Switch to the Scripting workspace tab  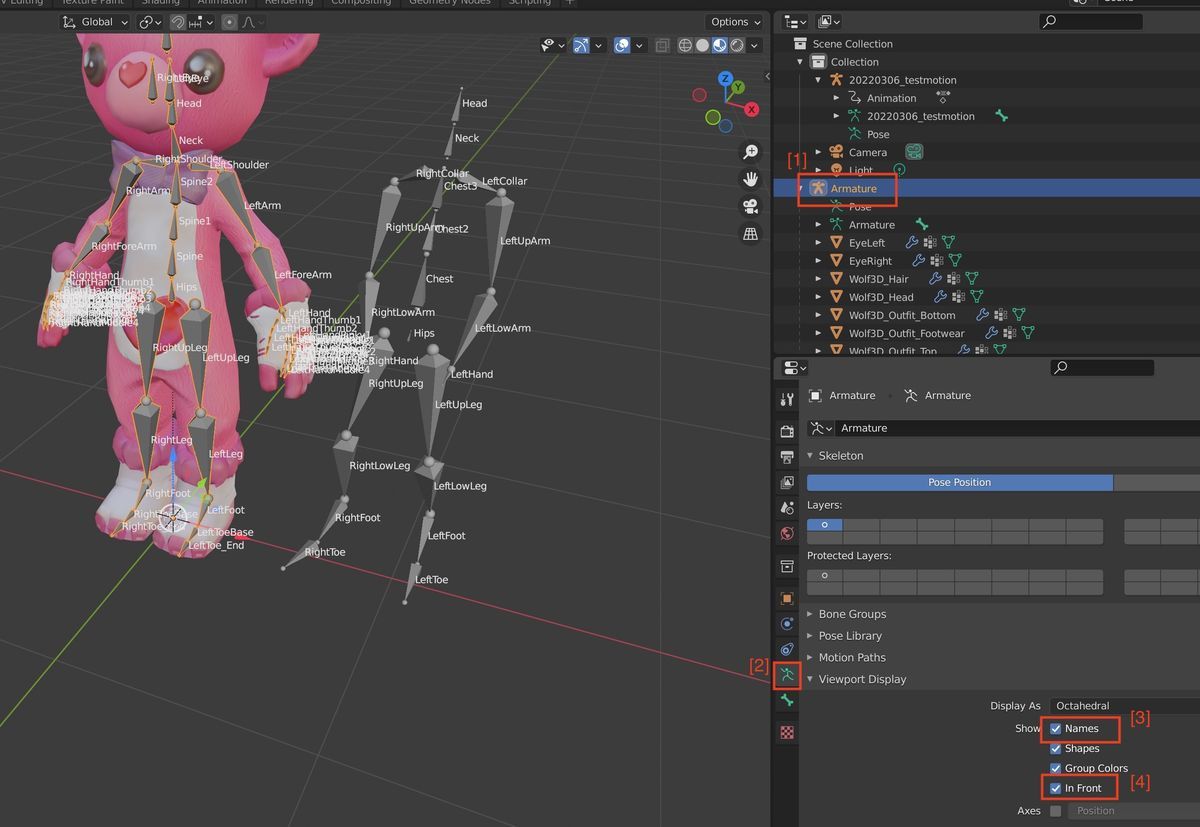point(530,3)
